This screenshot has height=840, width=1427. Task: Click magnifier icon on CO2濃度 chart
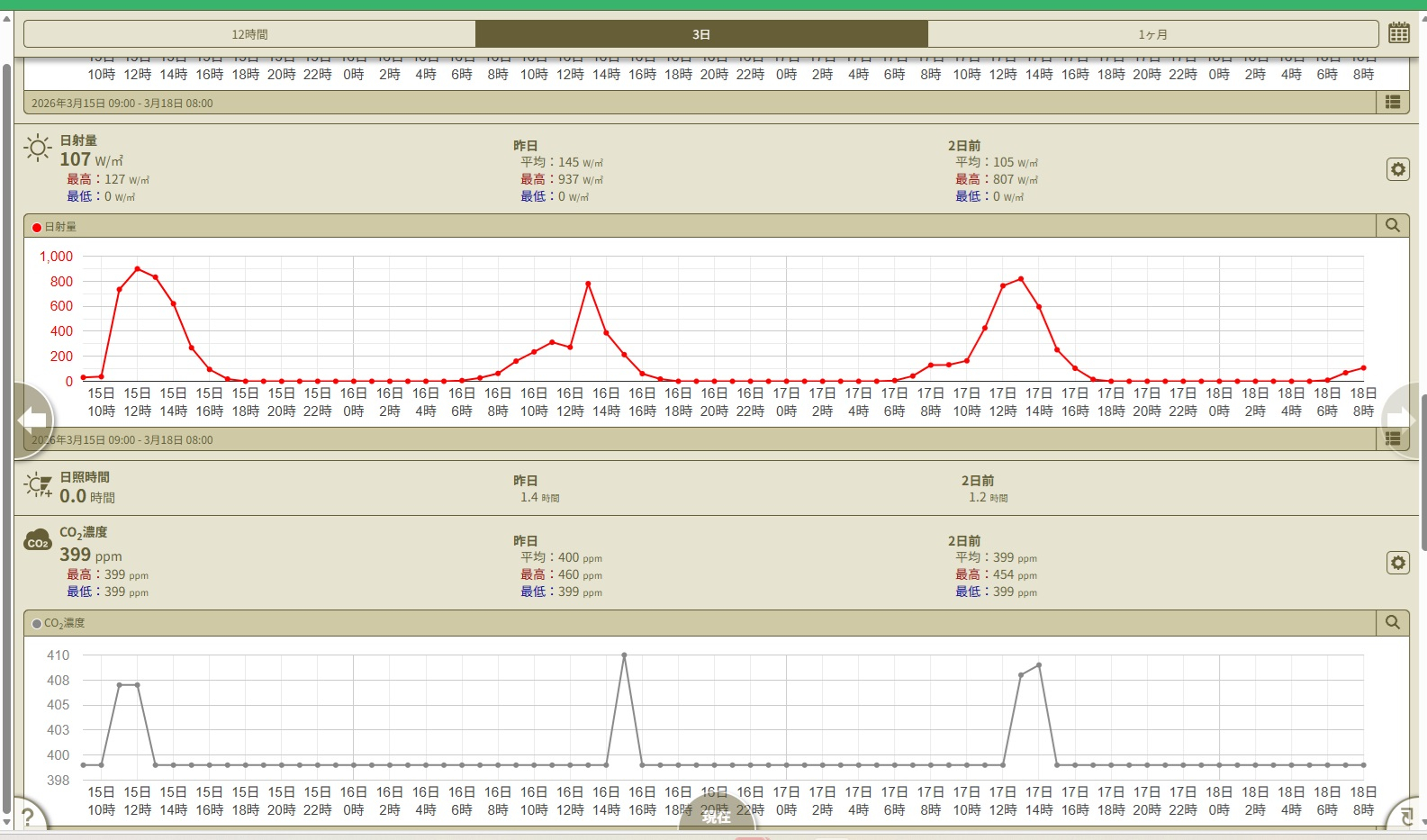[x=1392, y=622]
